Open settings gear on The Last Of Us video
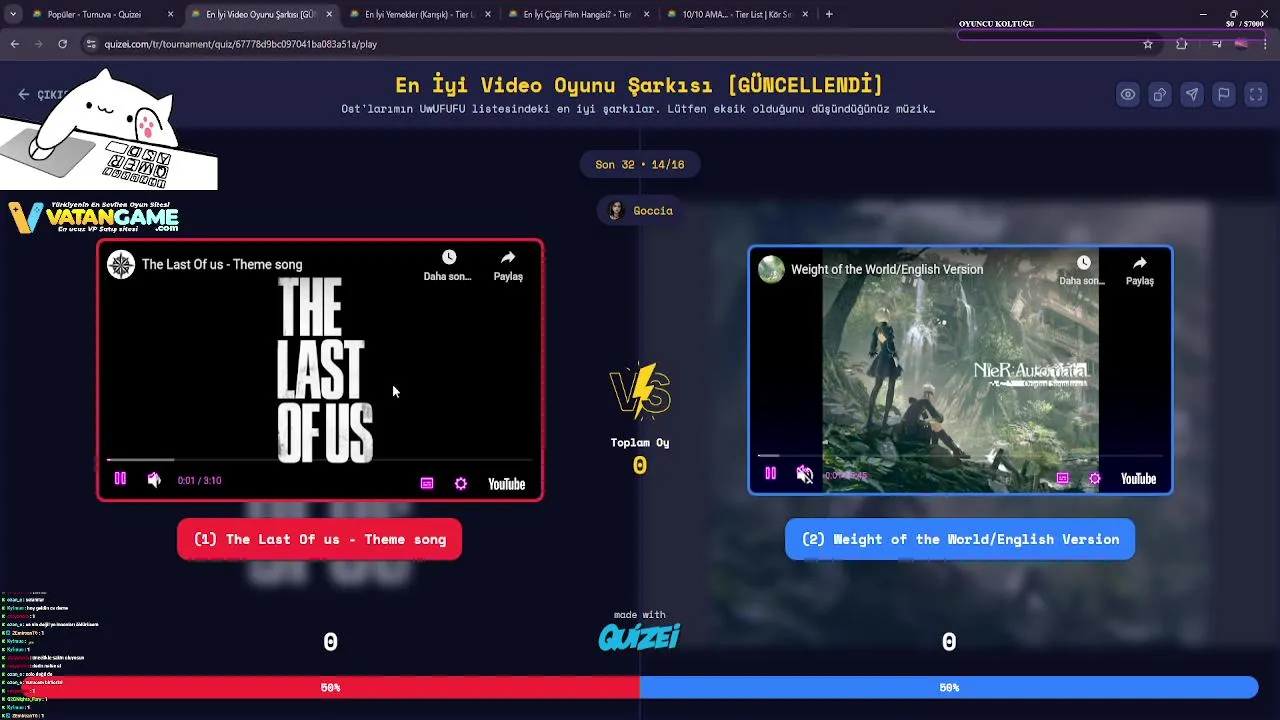 click(x=461, y=484)
